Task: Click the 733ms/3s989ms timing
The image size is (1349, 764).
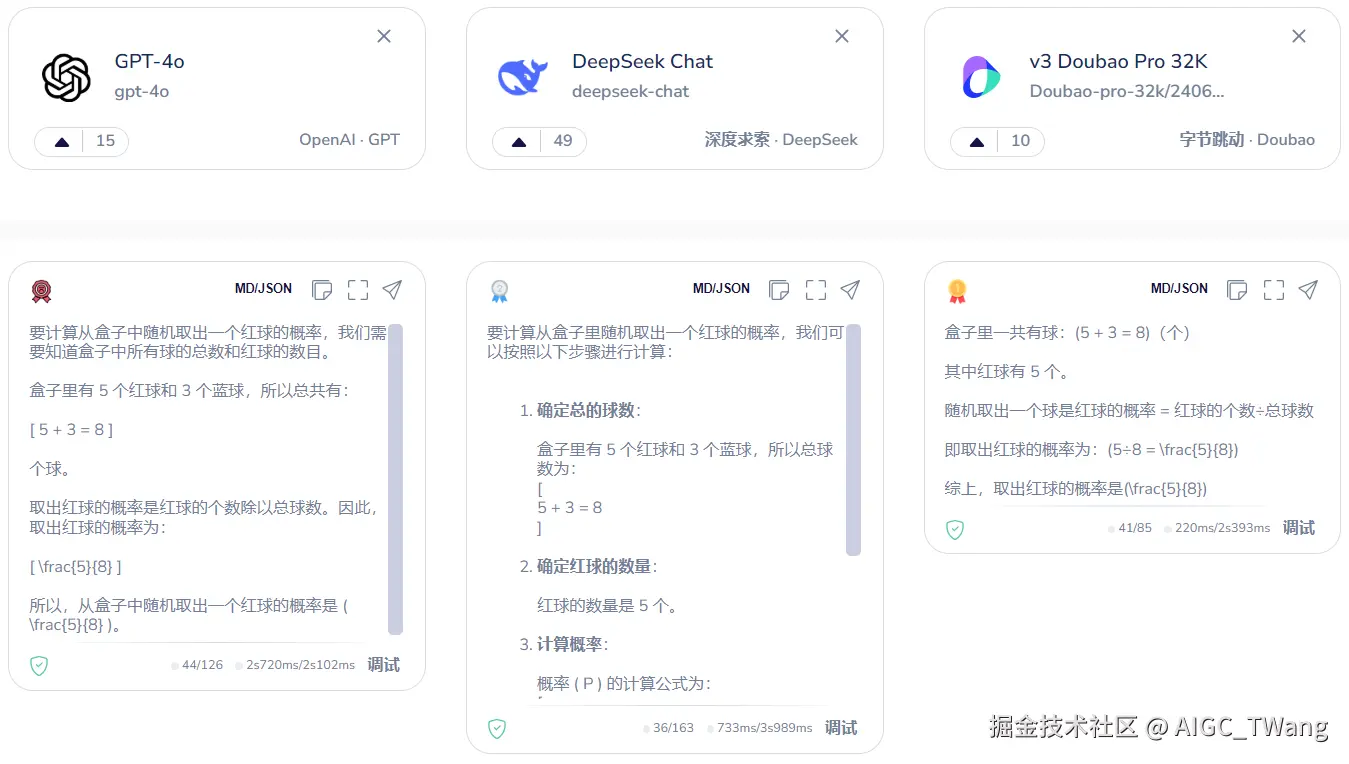Action: click(765, 728)
